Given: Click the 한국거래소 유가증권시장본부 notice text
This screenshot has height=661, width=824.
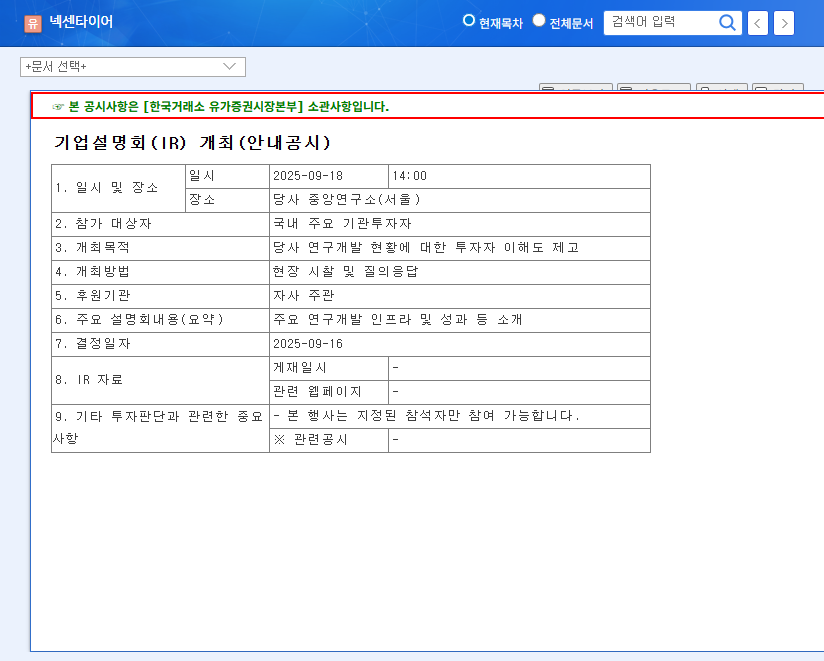Looking at the screenshot, I should click(x=229, y=107).
